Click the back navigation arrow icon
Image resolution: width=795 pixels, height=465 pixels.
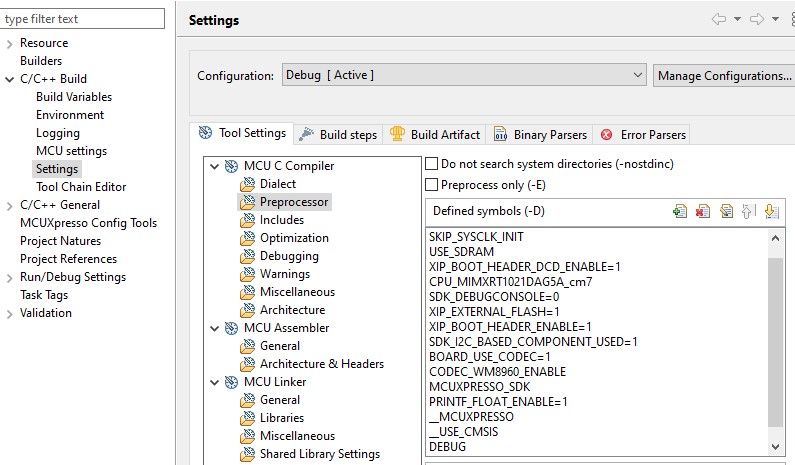(x=718, y=19)
